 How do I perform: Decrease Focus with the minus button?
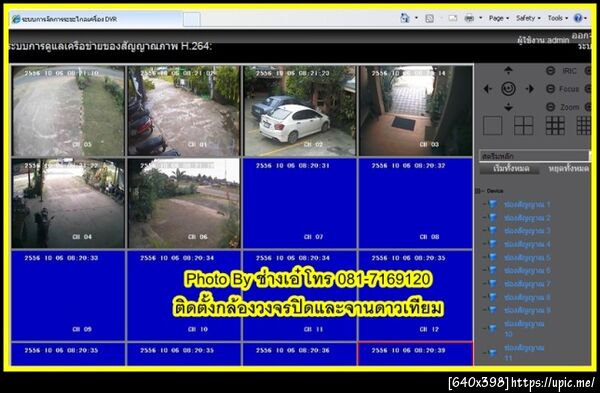[550, 89]
